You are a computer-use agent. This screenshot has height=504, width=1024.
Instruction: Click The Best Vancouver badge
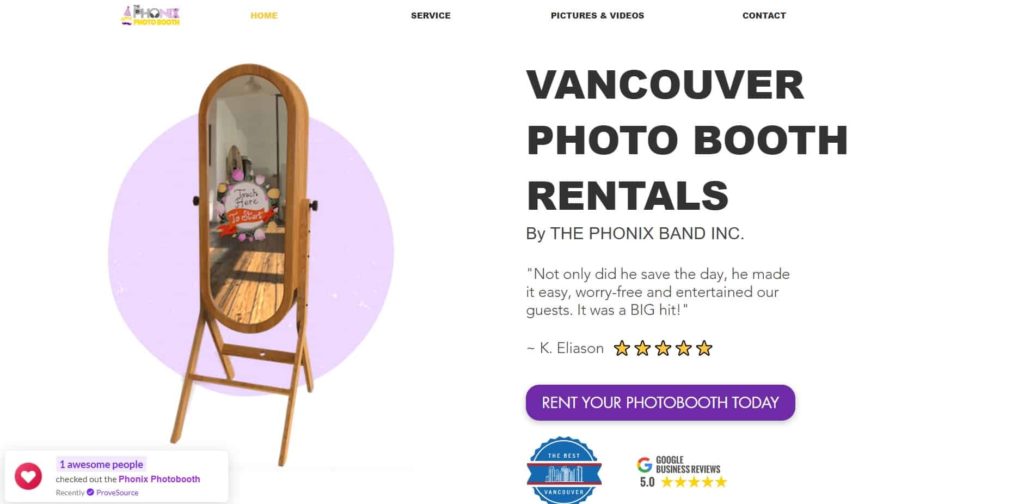coord(564,471)
